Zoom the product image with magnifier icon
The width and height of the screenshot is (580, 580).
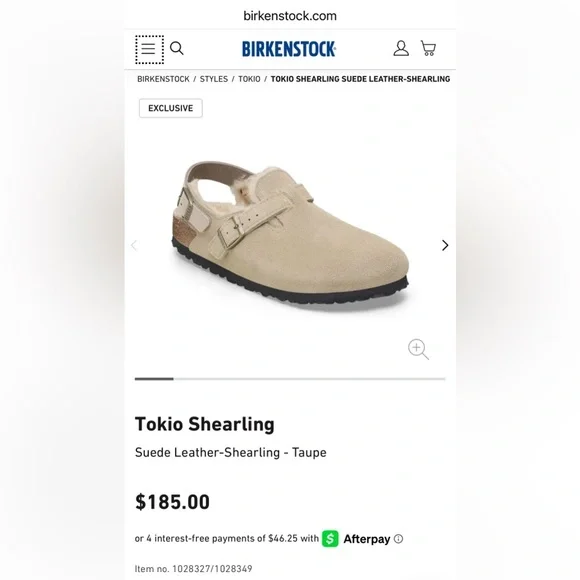(x=418, y=349)
